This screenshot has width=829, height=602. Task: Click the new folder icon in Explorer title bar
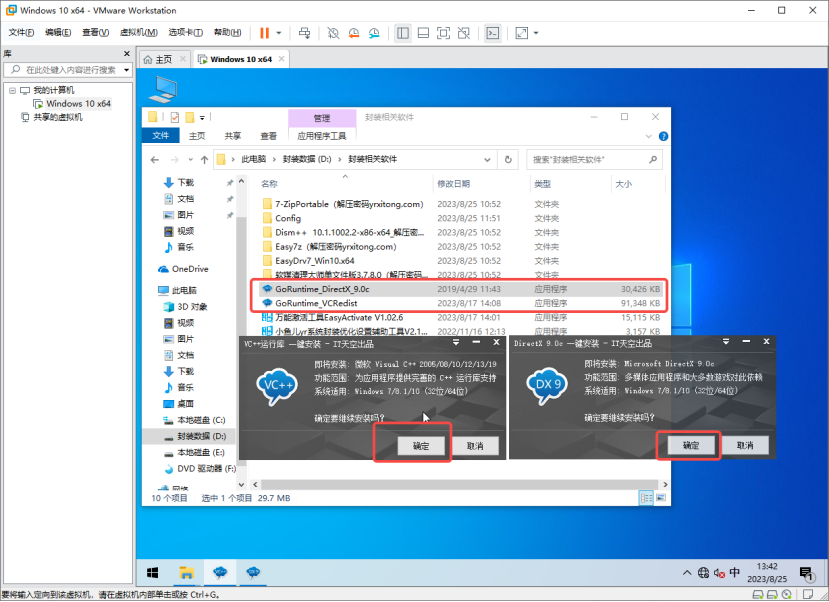coord(190,117)
